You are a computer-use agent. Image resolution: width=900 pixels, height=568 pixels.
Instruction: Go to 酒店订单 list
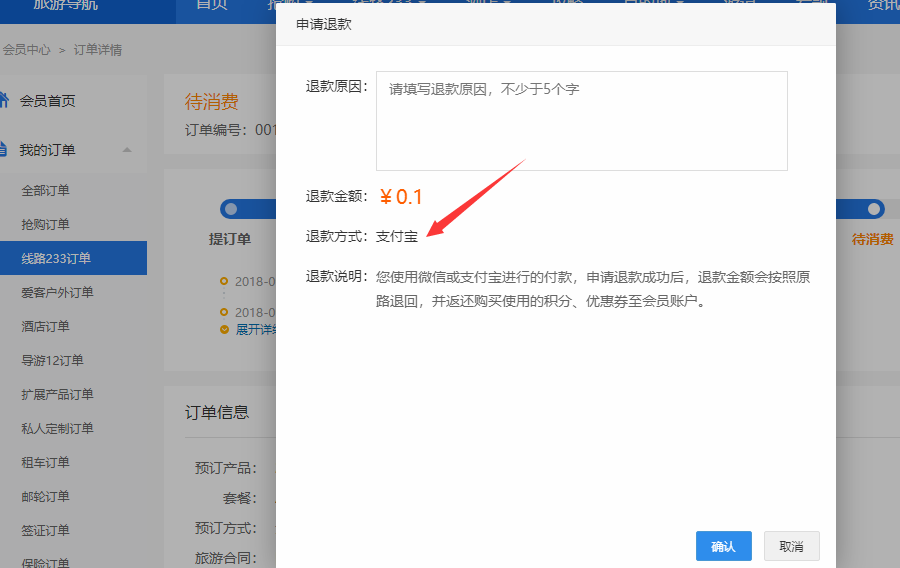[x=46, y=327]
